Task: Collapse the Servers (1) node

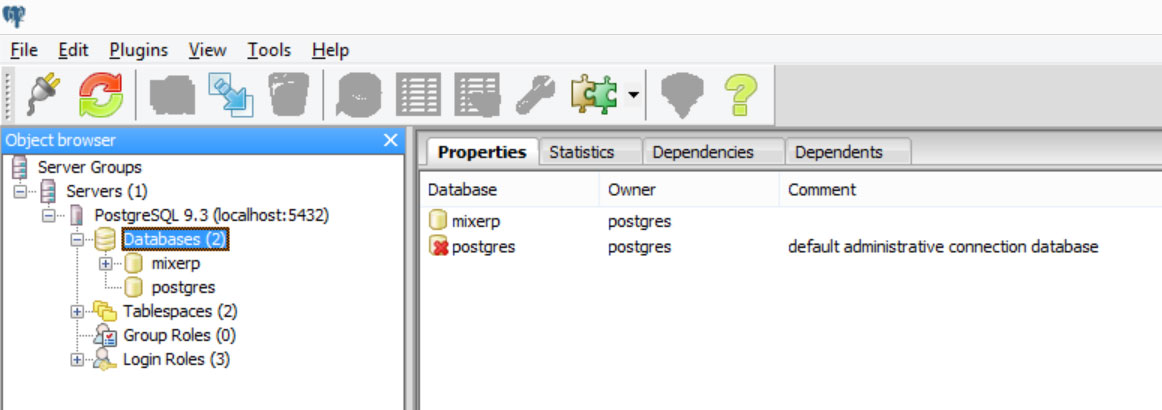Action: [x=20, y=192]
